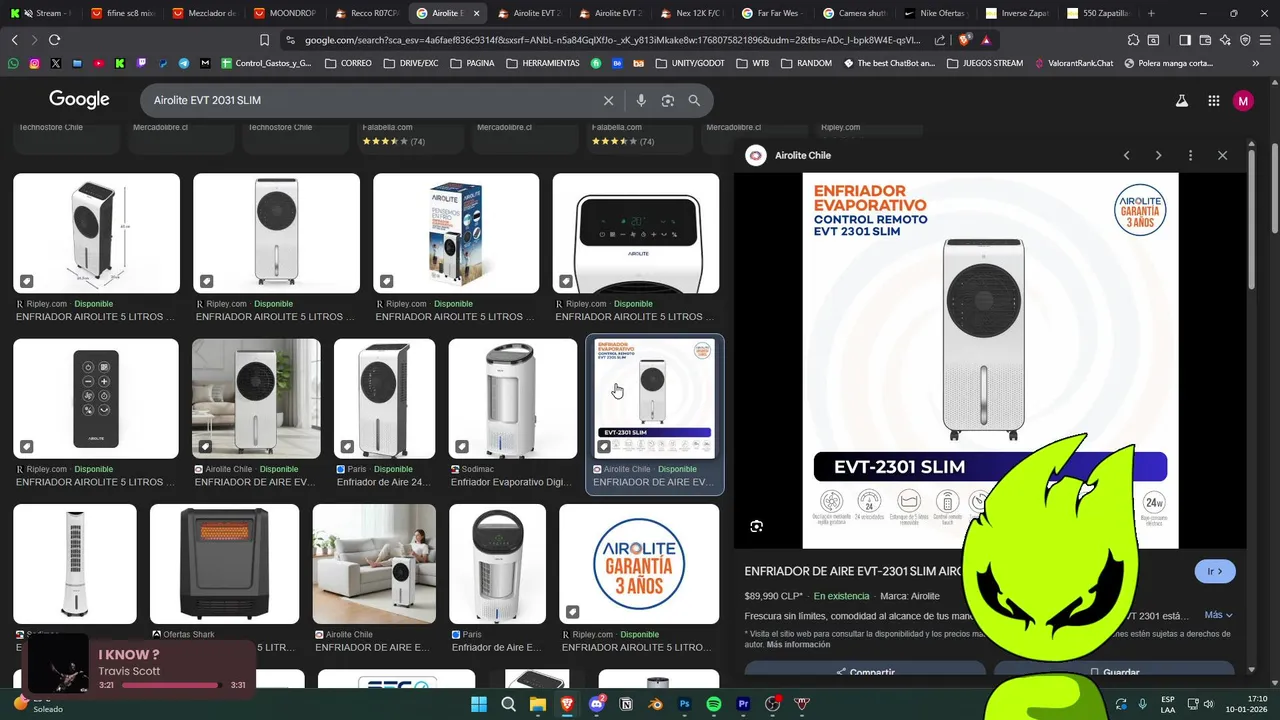1280x720 pixels.
Task: Switch to the Recco R07CP tab
Action: tap(367, 13)
